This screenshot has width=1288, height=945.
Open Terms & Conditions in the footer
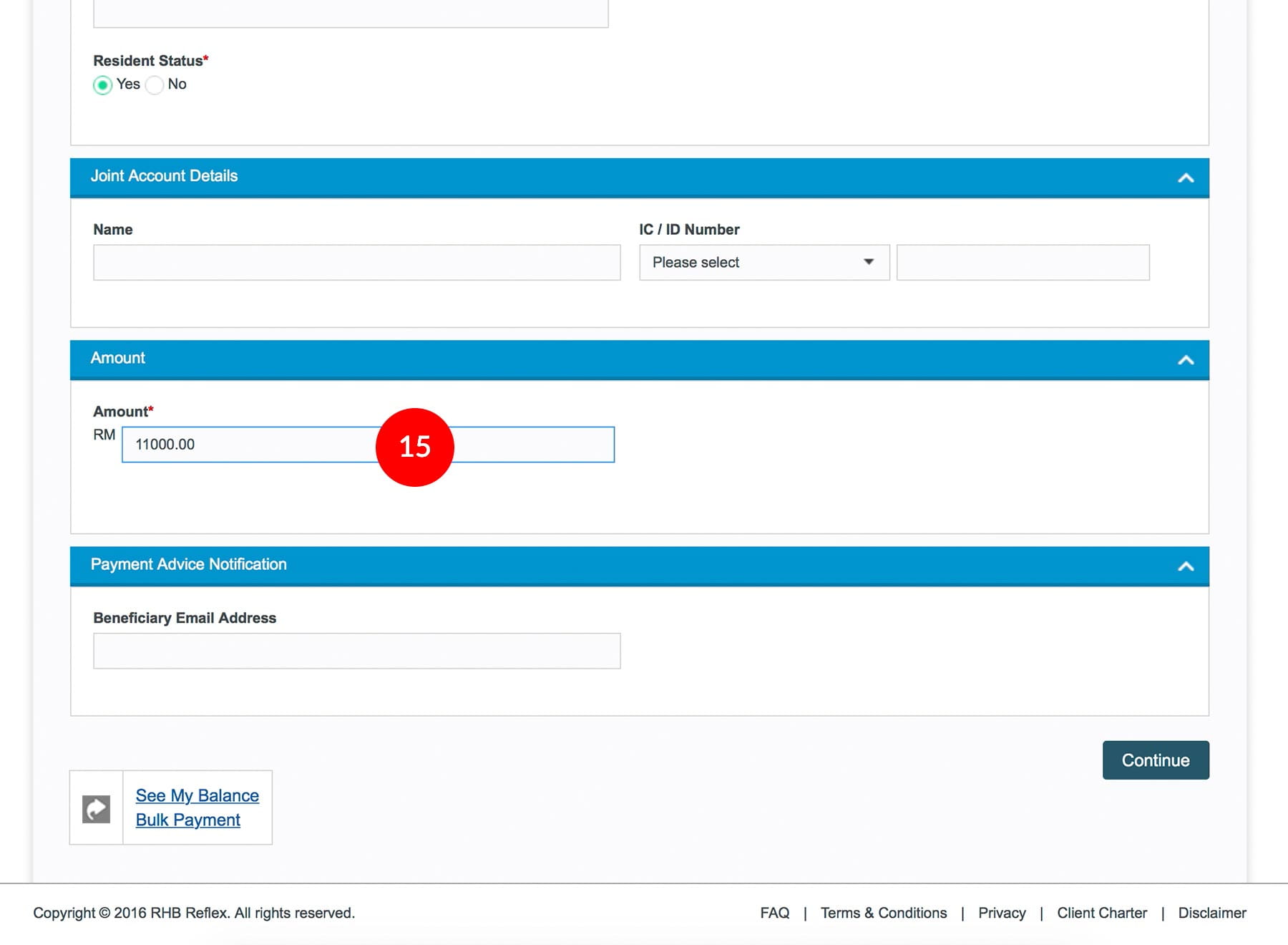coord(883,913)
